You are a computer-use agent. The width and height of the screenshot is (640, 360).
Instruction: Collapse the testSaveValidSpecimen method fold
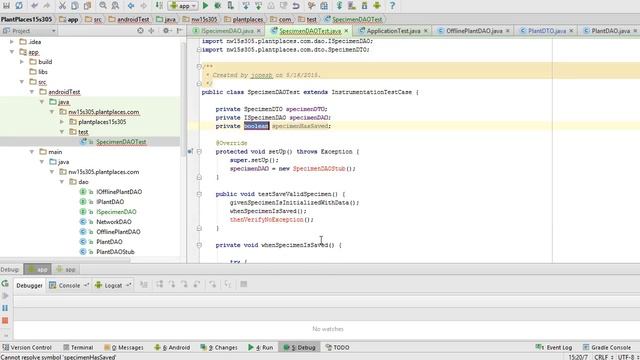(199, 194)
